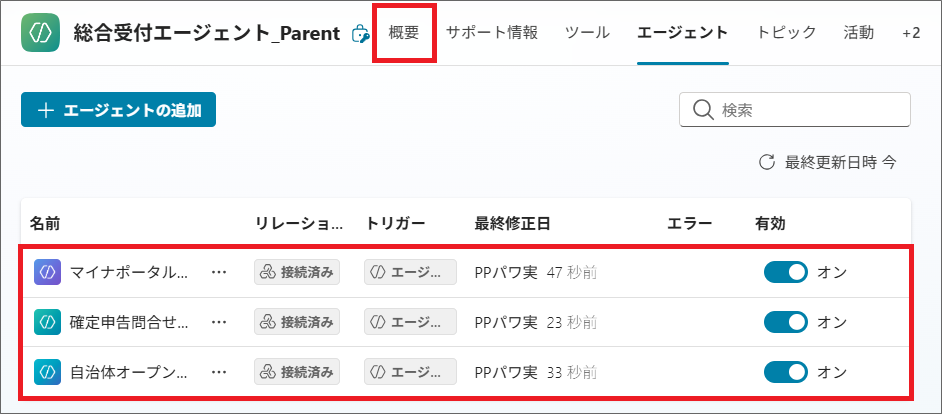
Task: Open more options for マイナポータル agent
Action: (x=219, y=272)
